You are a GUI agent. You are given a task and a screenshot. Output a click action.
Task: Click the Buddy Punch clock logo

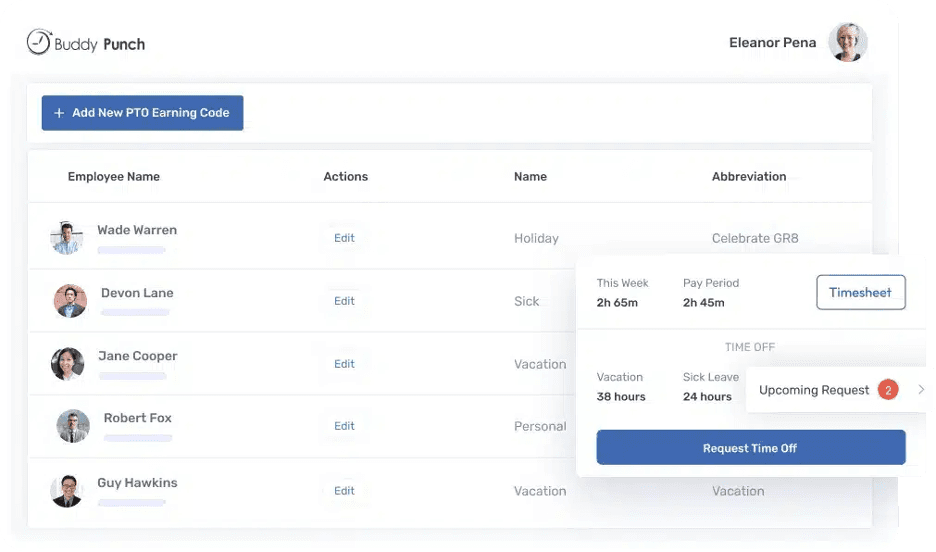[39, 42]
